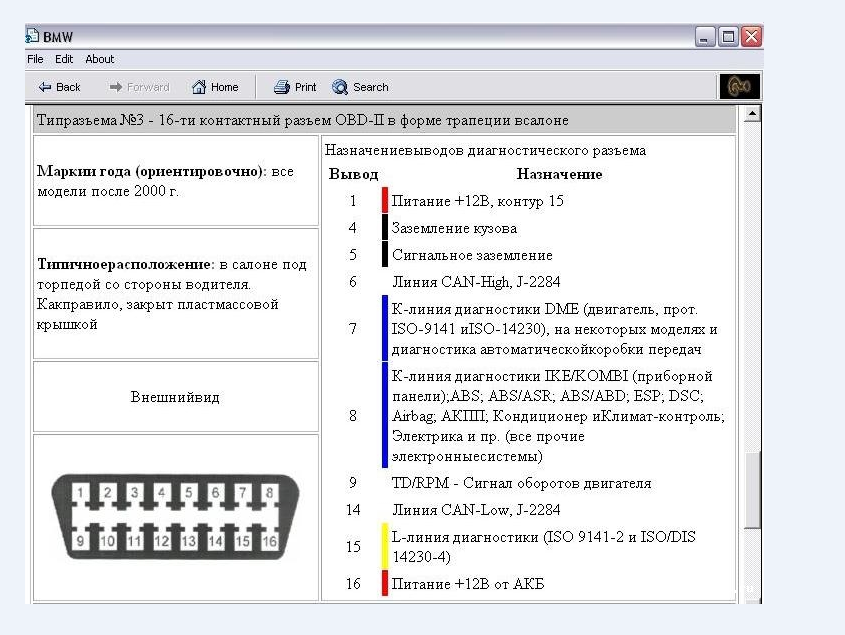
Task: Click the Back arrow icon
Action: click(x=45, y=87)
